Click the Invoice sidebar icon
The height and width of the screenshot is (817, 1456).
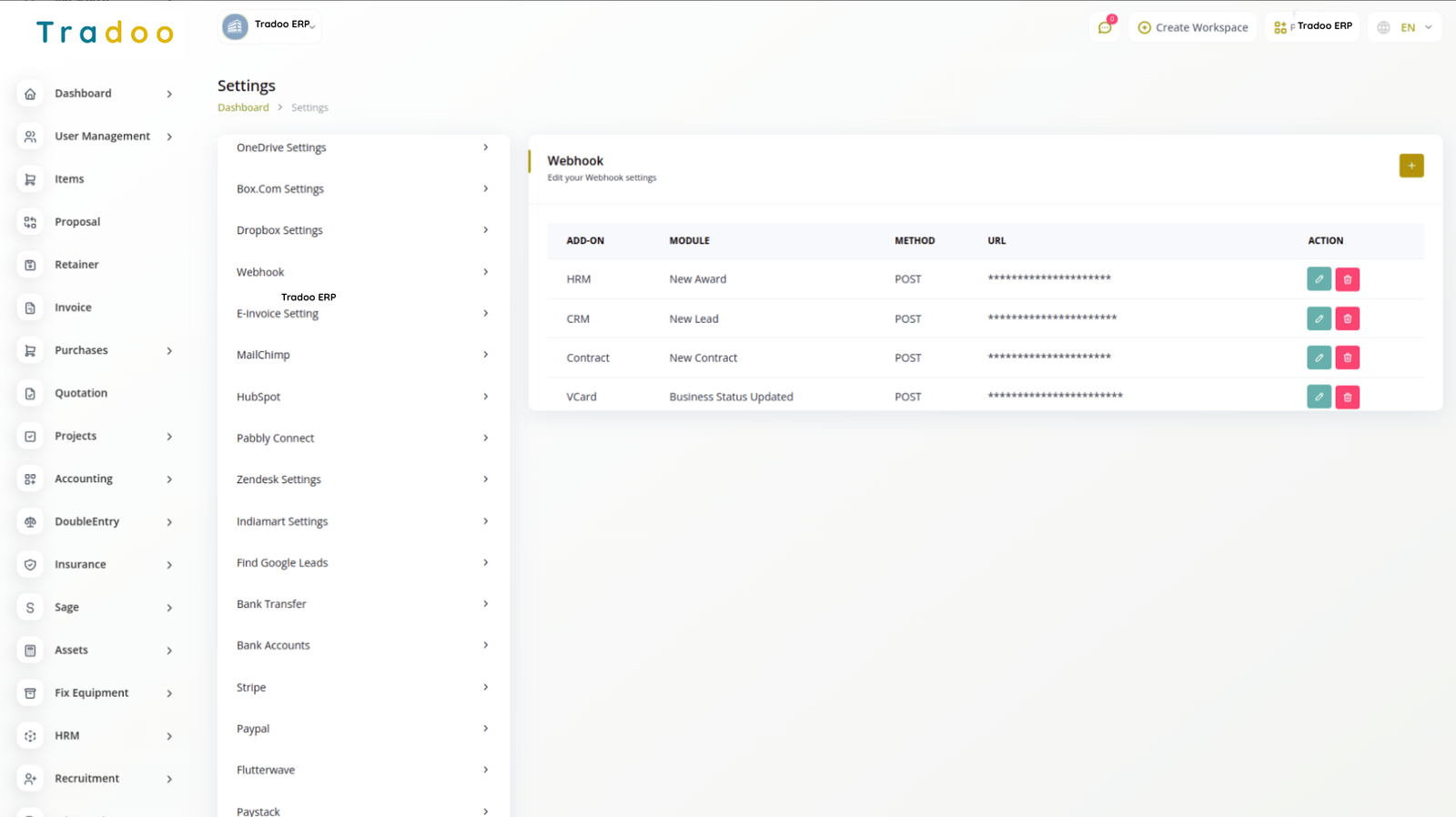pos(30,308)
